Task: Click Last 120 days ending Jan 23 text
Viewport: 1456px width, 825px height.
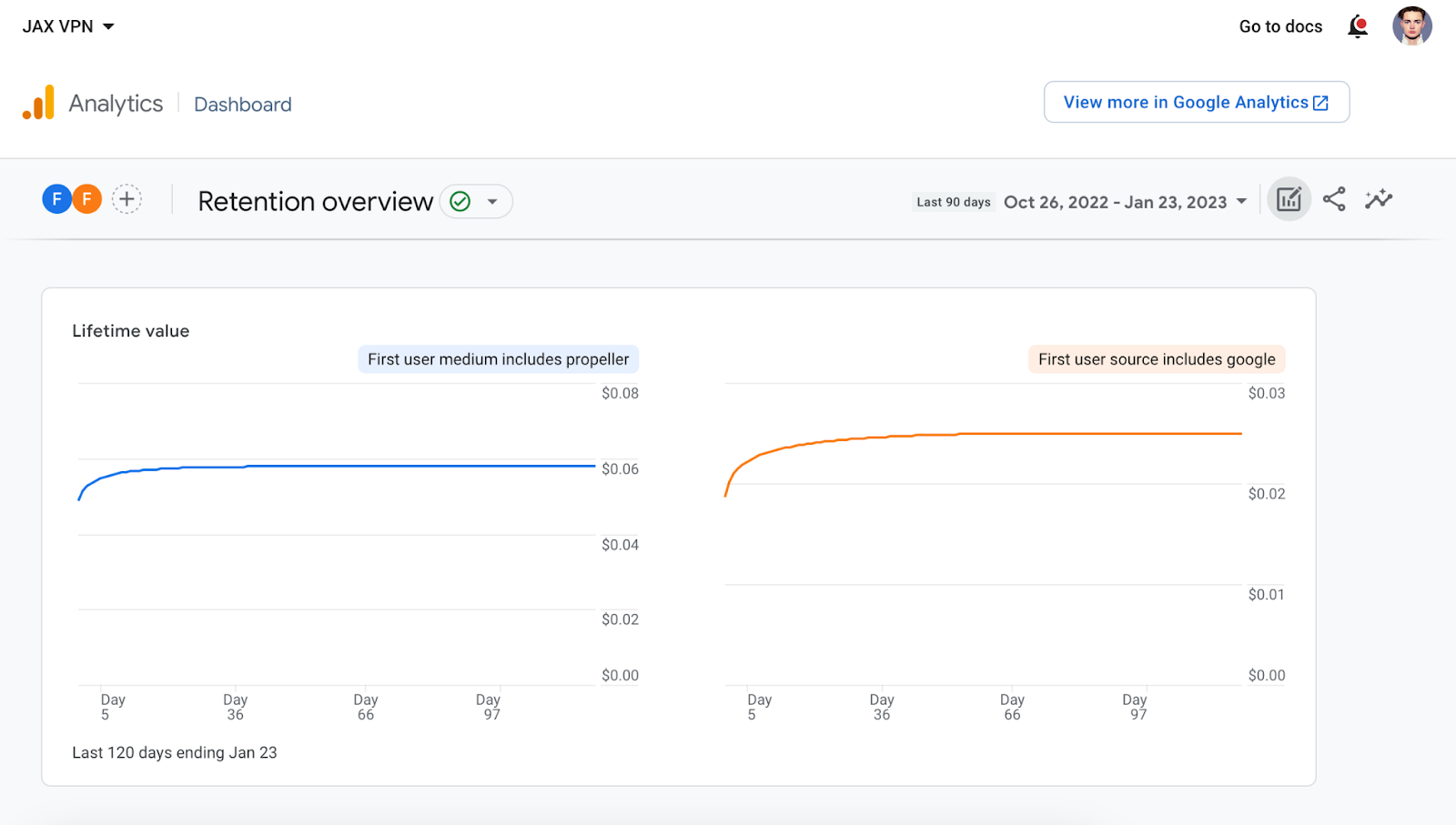Action: point(175,752)
